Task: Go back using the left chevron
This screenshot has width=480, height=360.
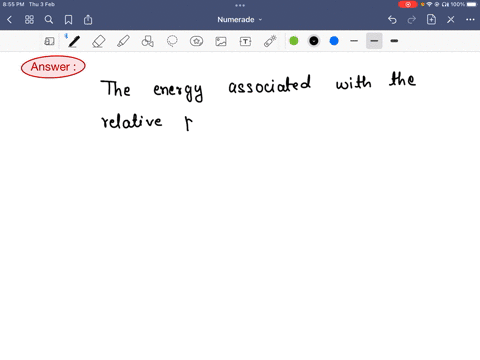Action: 9,20
